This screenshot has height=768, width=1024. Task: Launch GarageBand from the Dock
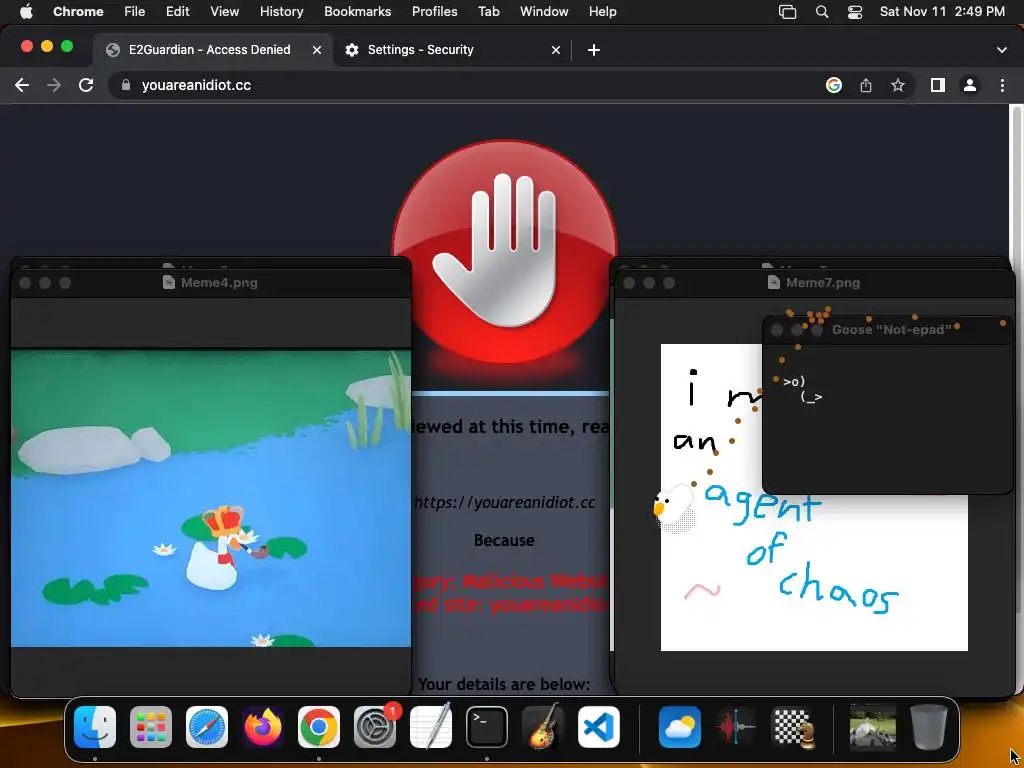(543, 727)
